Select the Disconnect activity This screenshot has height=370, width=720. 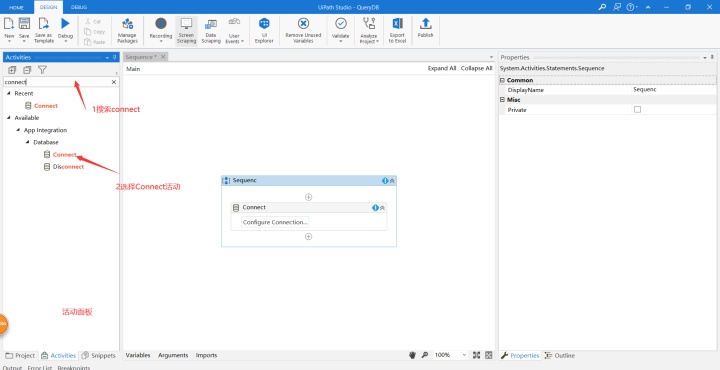[68, 167]
